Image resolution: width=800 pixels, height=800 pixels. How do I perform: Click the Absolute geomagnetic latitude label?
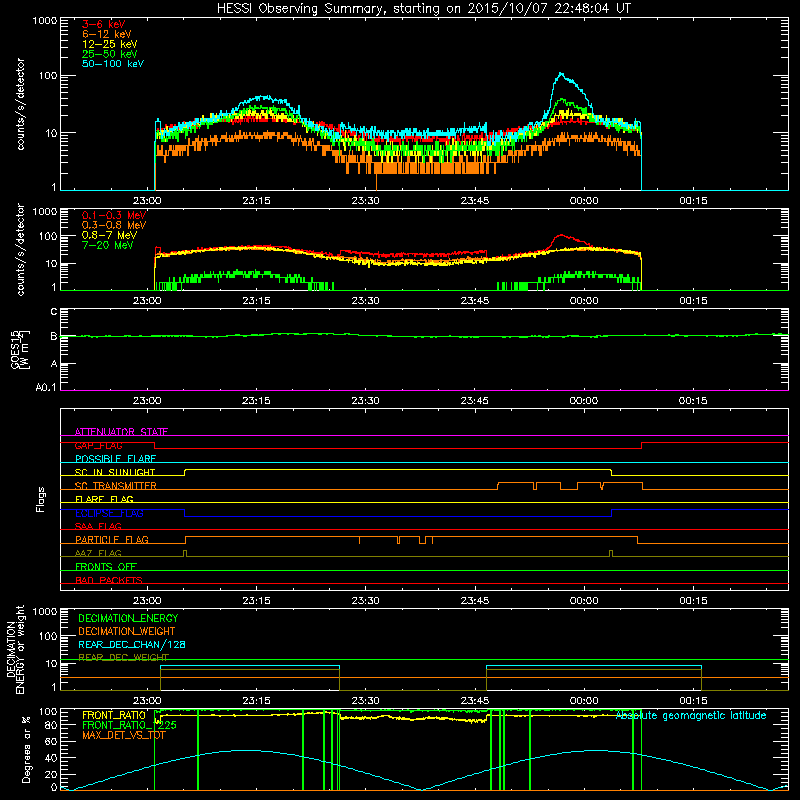coord(691,715)
